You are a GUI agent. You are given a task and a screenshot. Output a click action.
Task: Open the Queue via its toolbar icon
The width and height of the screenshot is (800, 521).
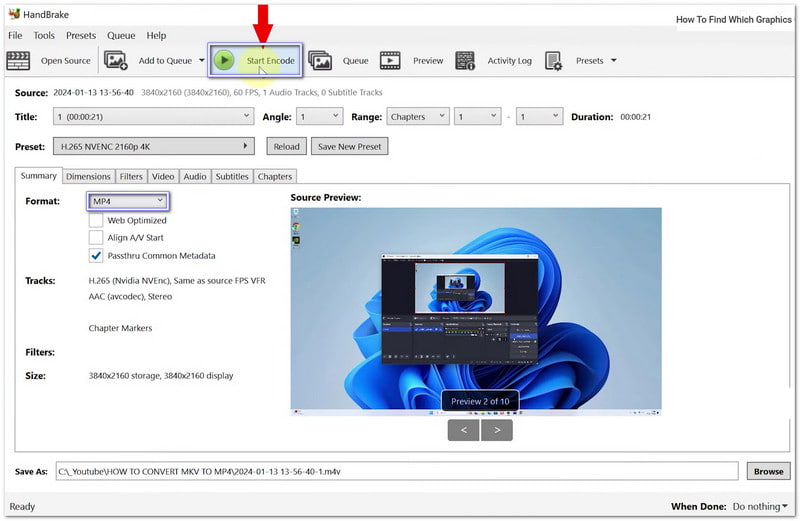click(x=320, y=61)
